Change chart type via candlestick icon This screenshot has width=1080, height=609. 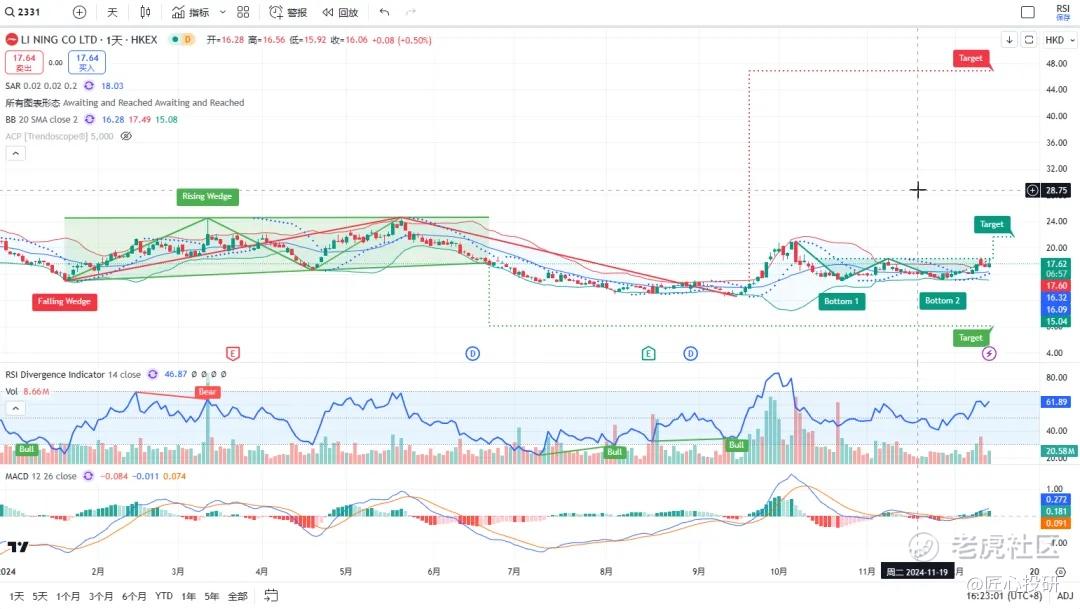(145, 12)
